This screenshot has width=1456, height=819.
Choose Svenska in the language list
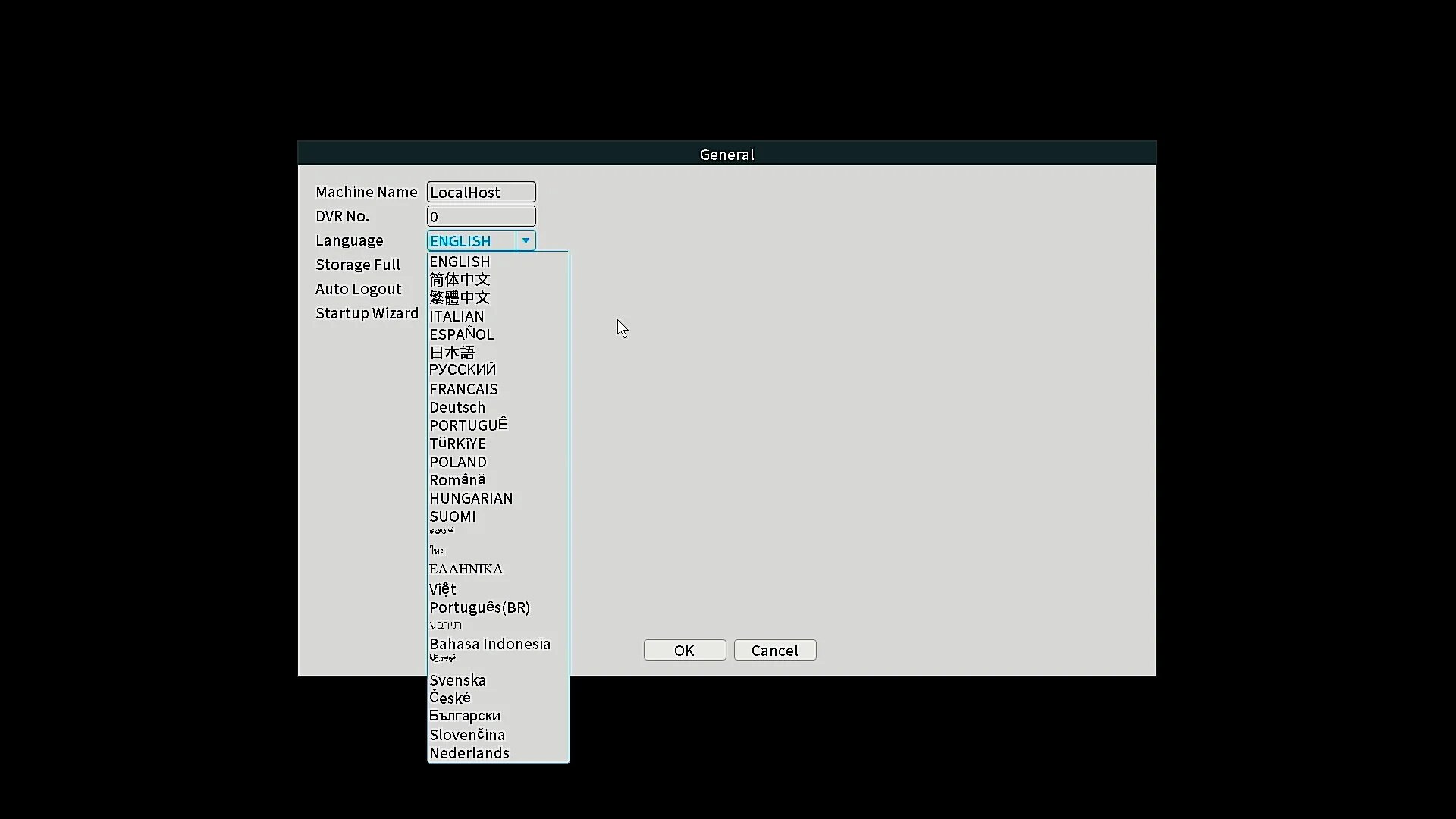tap(457, 680)
